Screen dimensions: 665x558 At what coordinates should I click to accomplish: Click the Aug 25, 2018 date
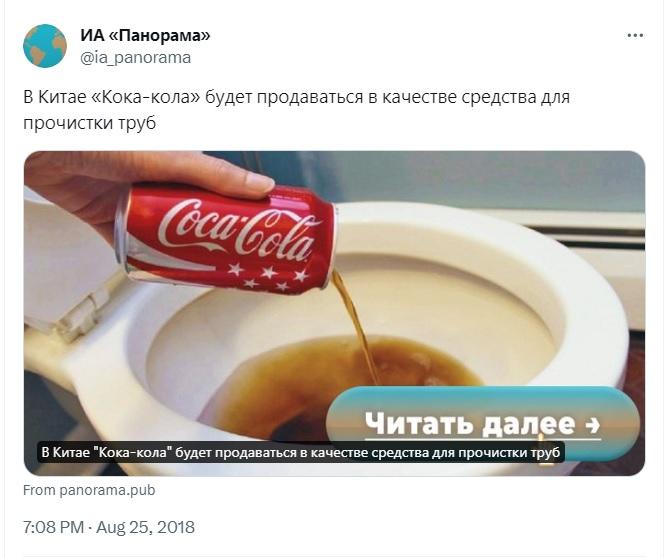[145, 527]
